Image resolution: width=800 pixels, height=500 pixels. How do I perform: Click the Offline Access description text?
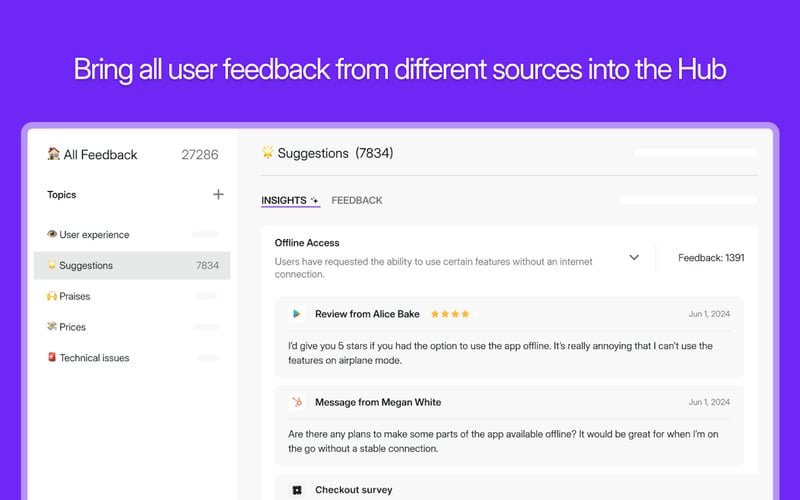434,268
